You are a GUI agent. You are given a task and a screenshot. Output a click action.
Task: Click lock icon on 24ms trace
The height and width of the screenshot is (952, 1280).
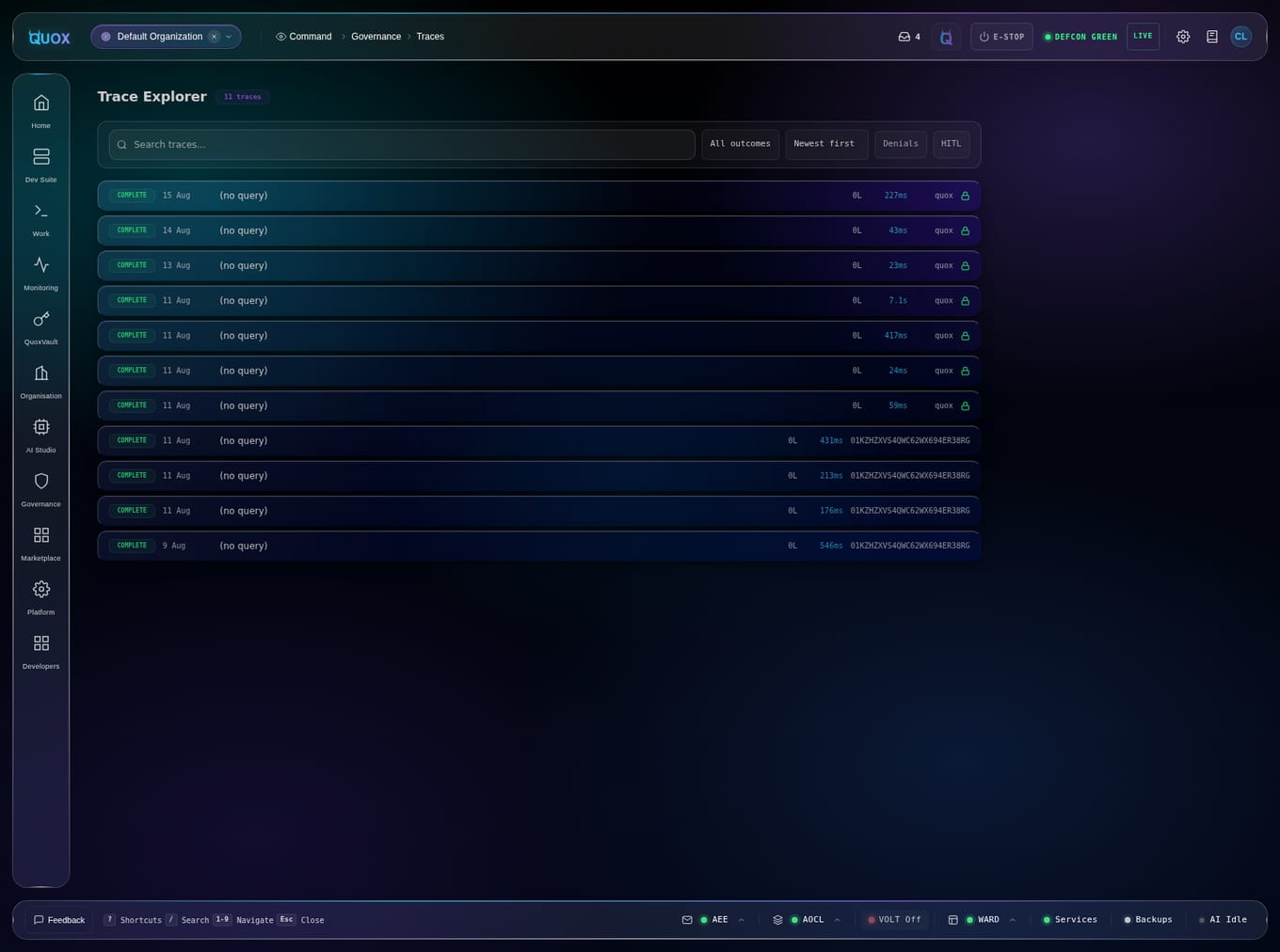(965, 371)
